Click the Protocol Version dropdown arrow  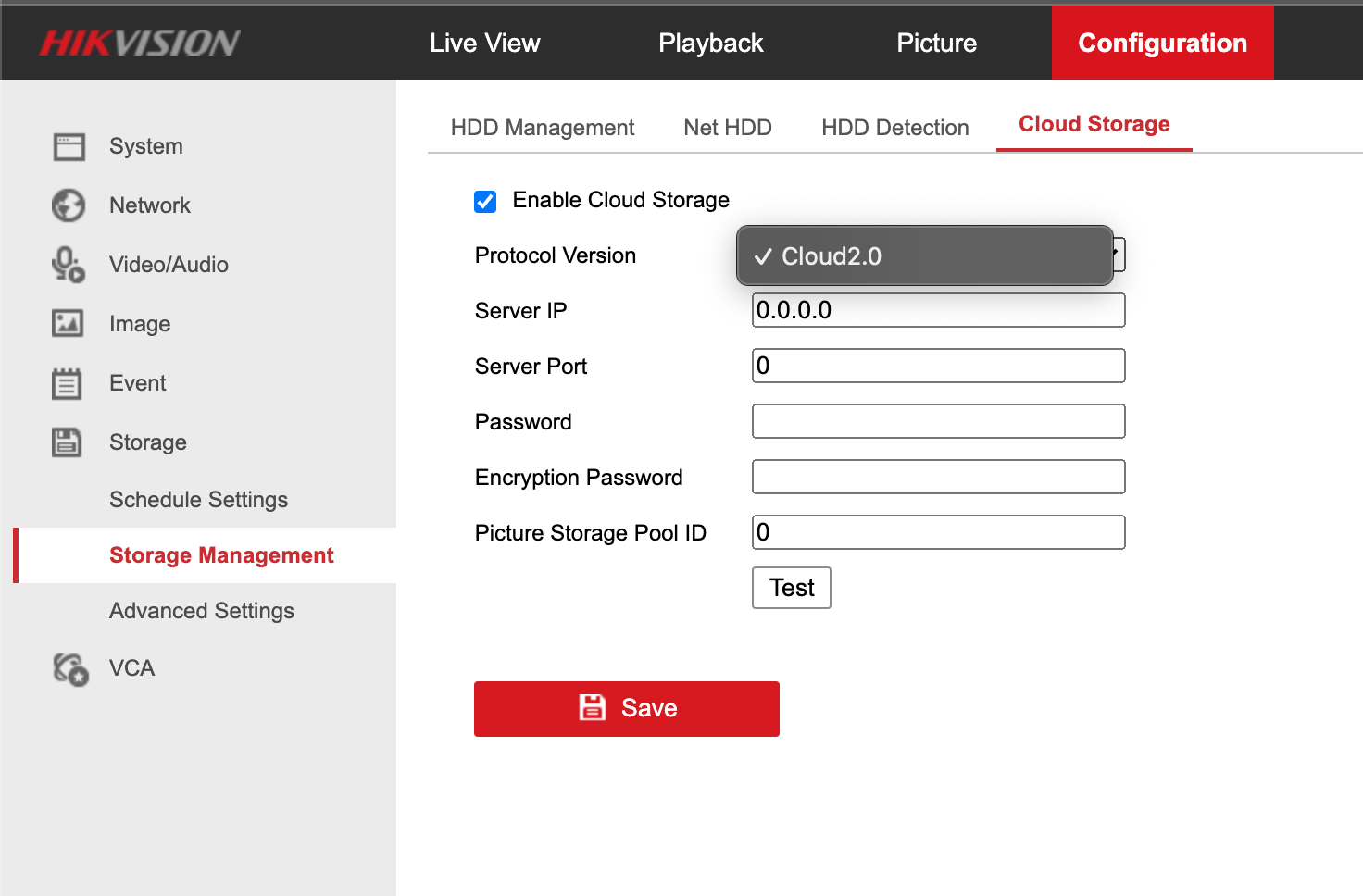[1119, 255]
